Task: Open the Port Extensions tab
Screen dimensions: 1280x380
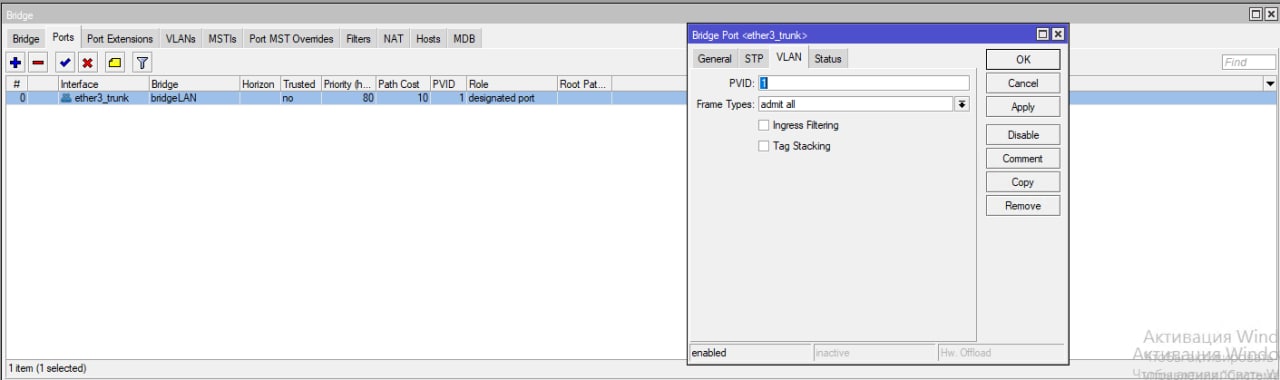Action: coord(120,39)
